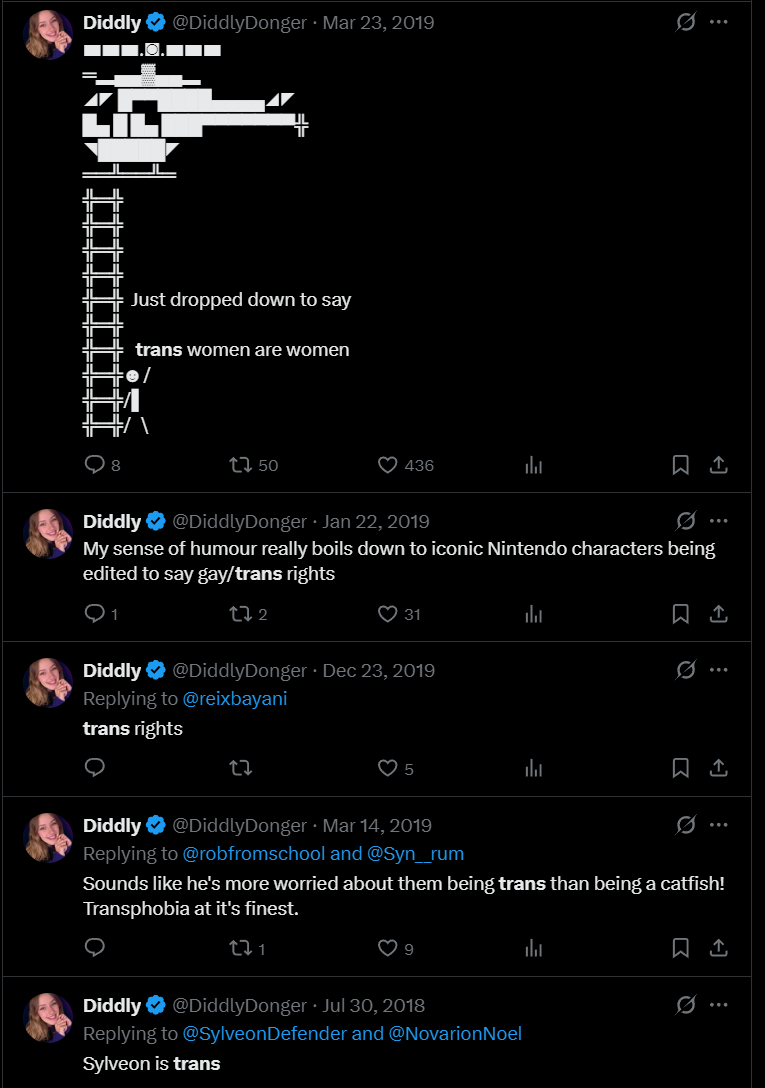Bookmark the helicopter ladder tweet
Image resolution: width=765 pixels, height=1088 pixels.
click(680, 465)
